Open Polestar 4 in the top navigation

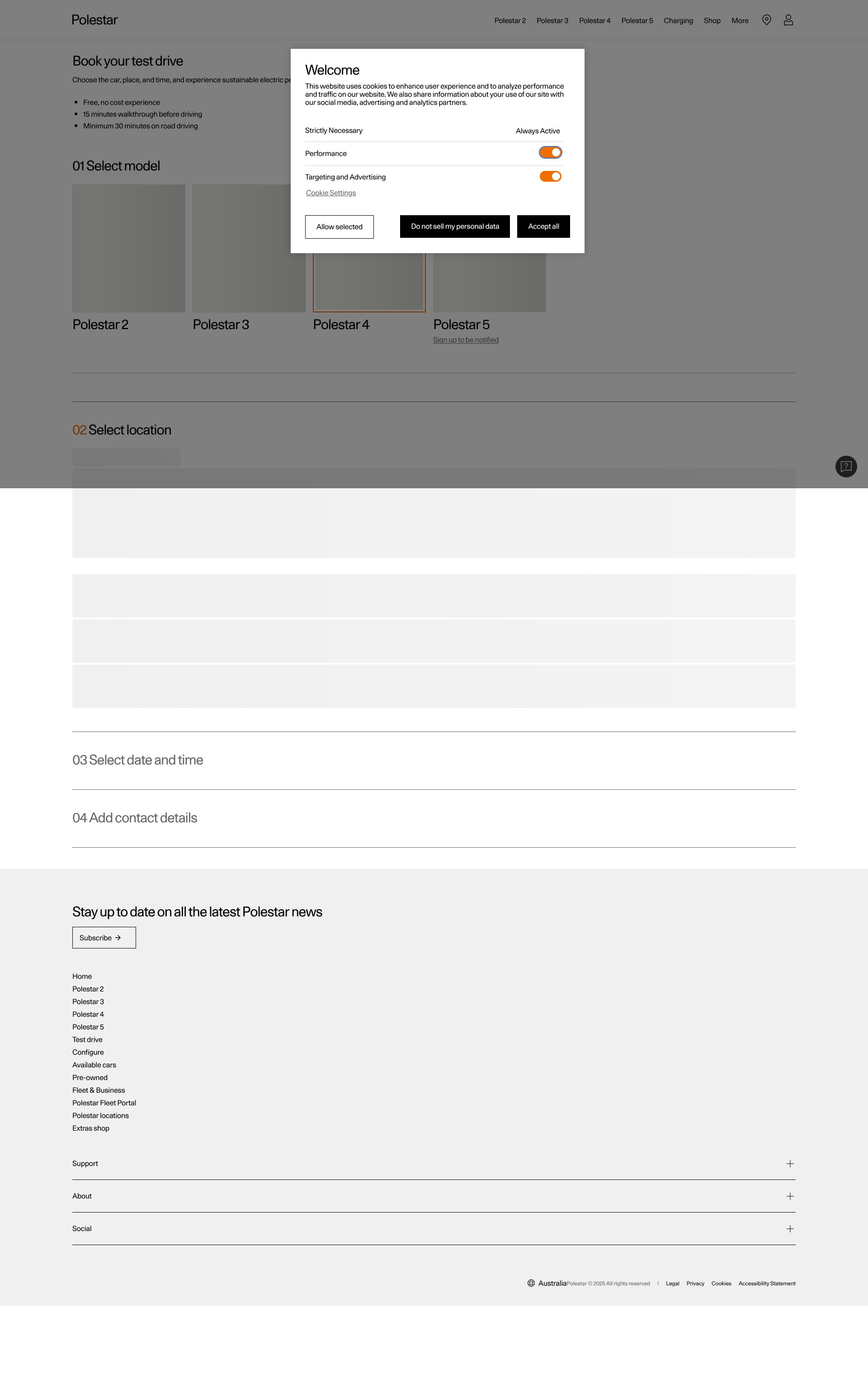595,20
